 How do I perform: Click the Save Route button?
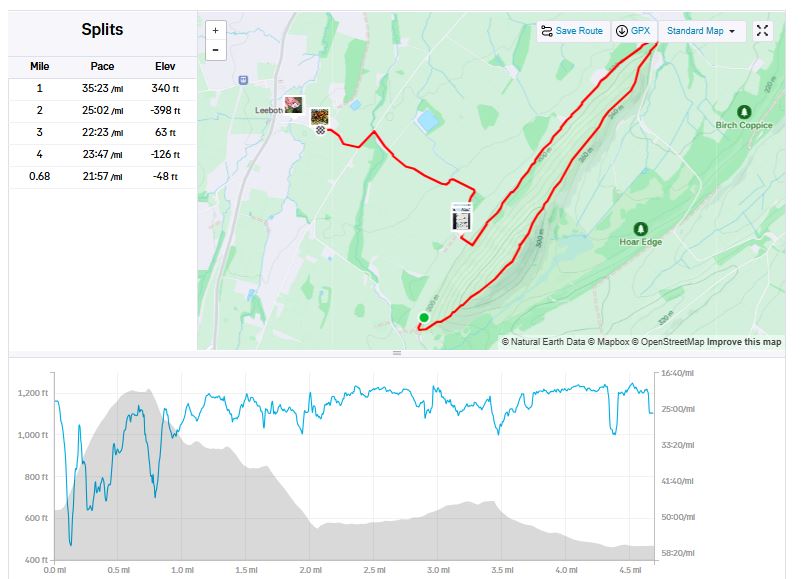(572, 31)
